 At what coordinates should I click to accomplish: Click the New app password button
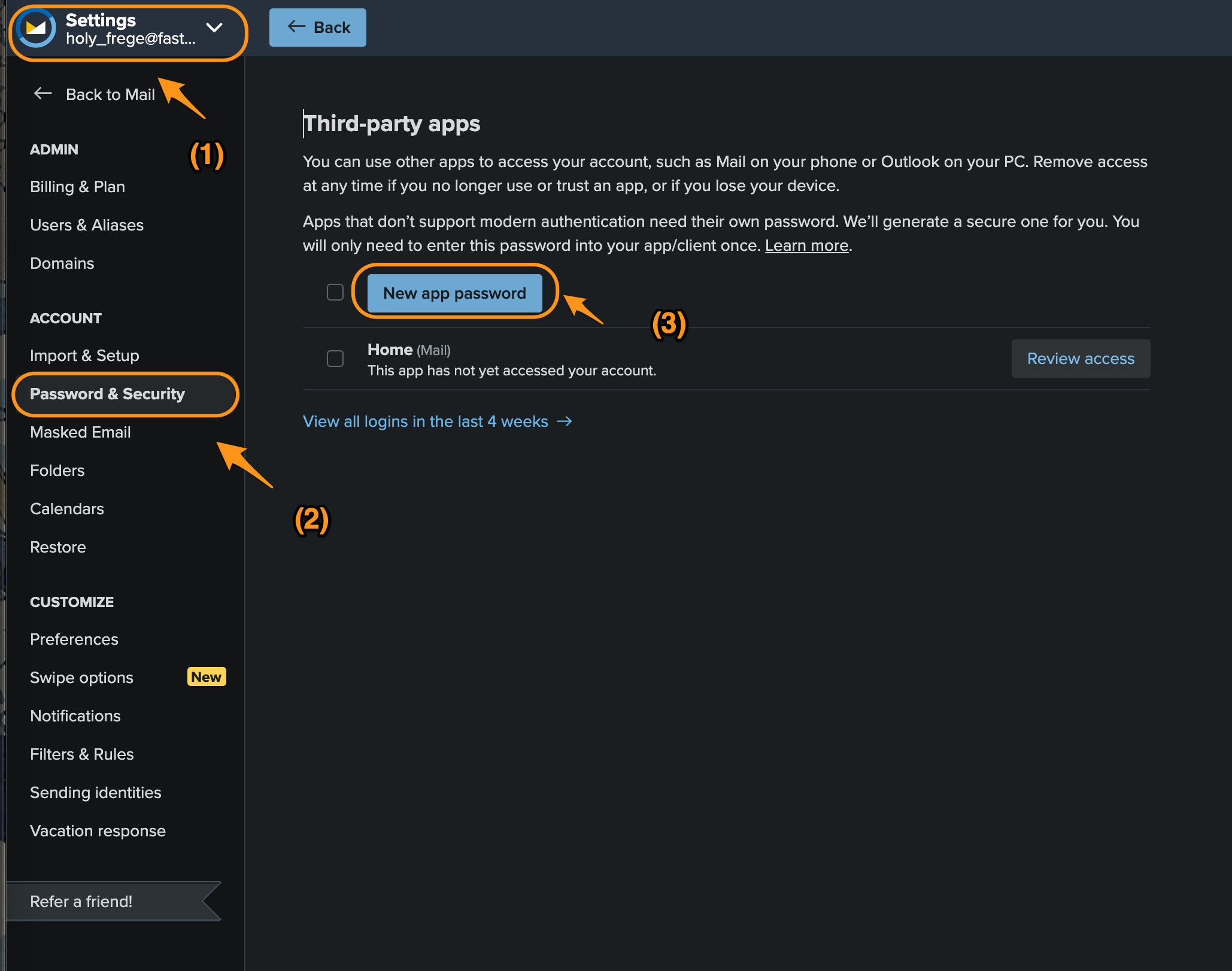tap(454, 293)
